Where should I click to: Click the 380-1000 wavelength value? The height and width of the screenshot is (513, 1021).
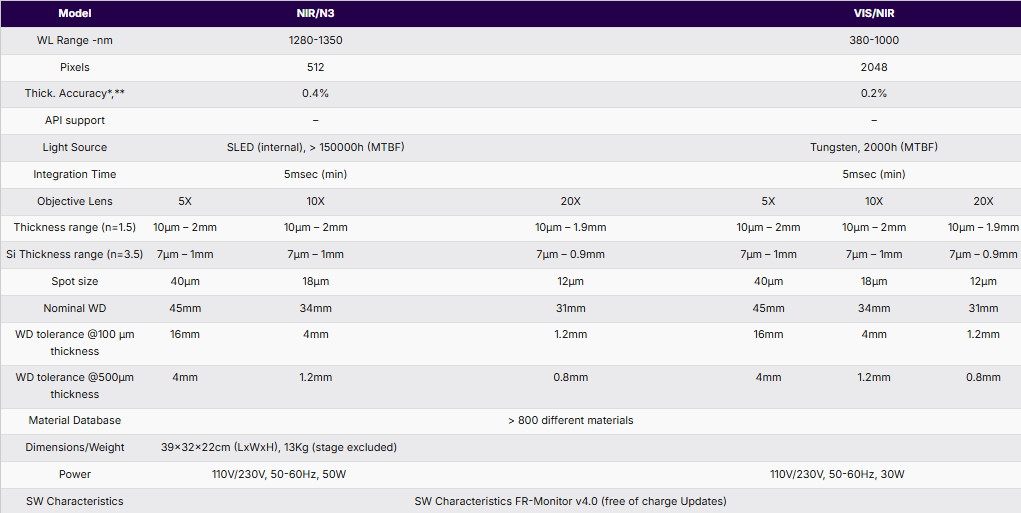[x=874, y=40]
